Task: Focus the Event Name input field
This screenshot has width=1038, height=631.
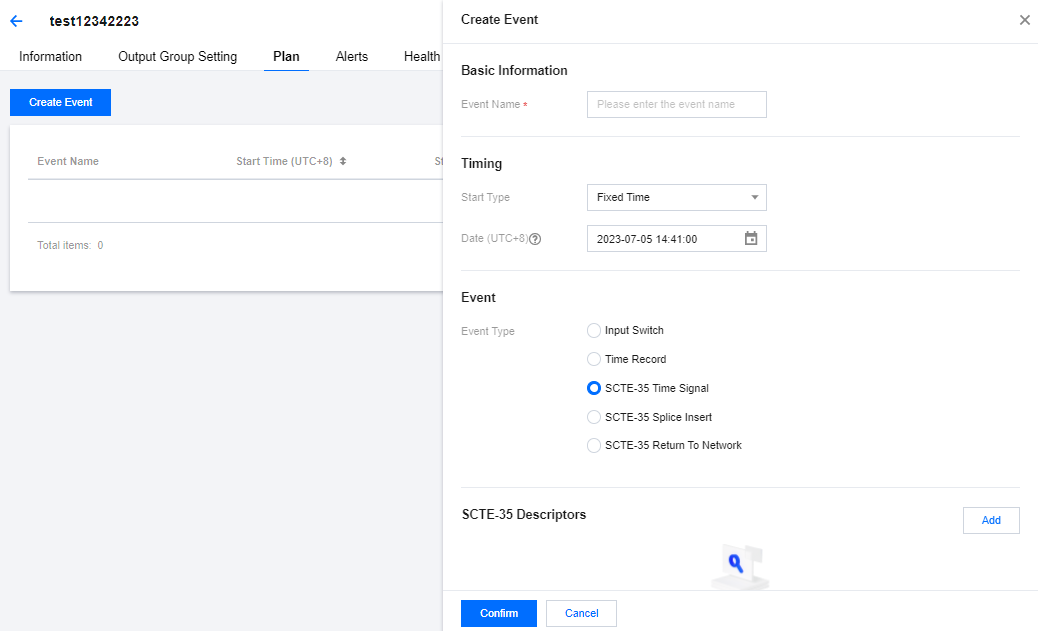Action: point(676,105)
